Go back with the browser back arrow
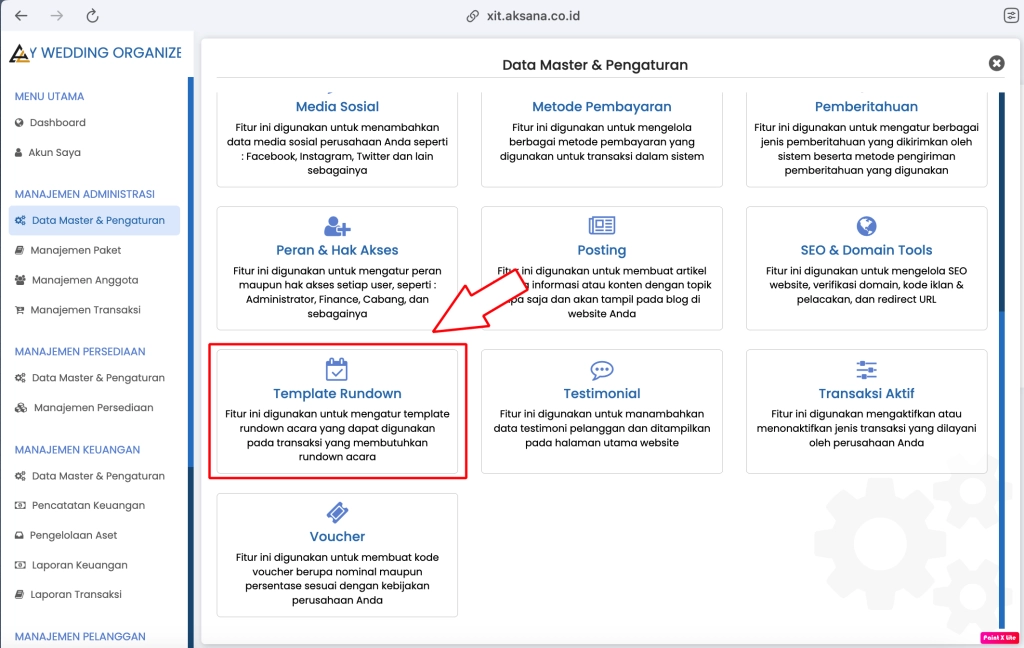Image resolution: width=1024 pixels, height=648 pixels. (x=21, y=16)
